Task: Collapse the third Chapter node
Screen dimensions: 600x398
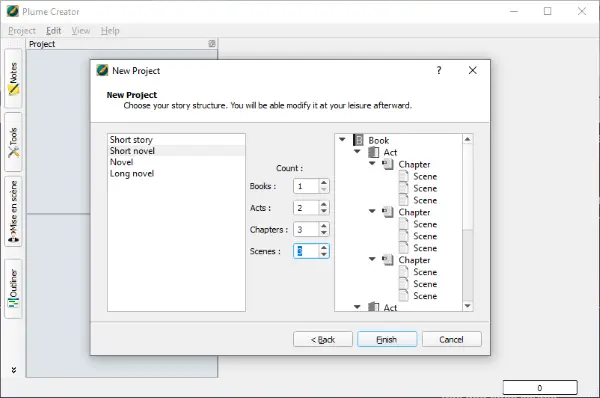Action: pyautogui.click(x=372, y=259)
